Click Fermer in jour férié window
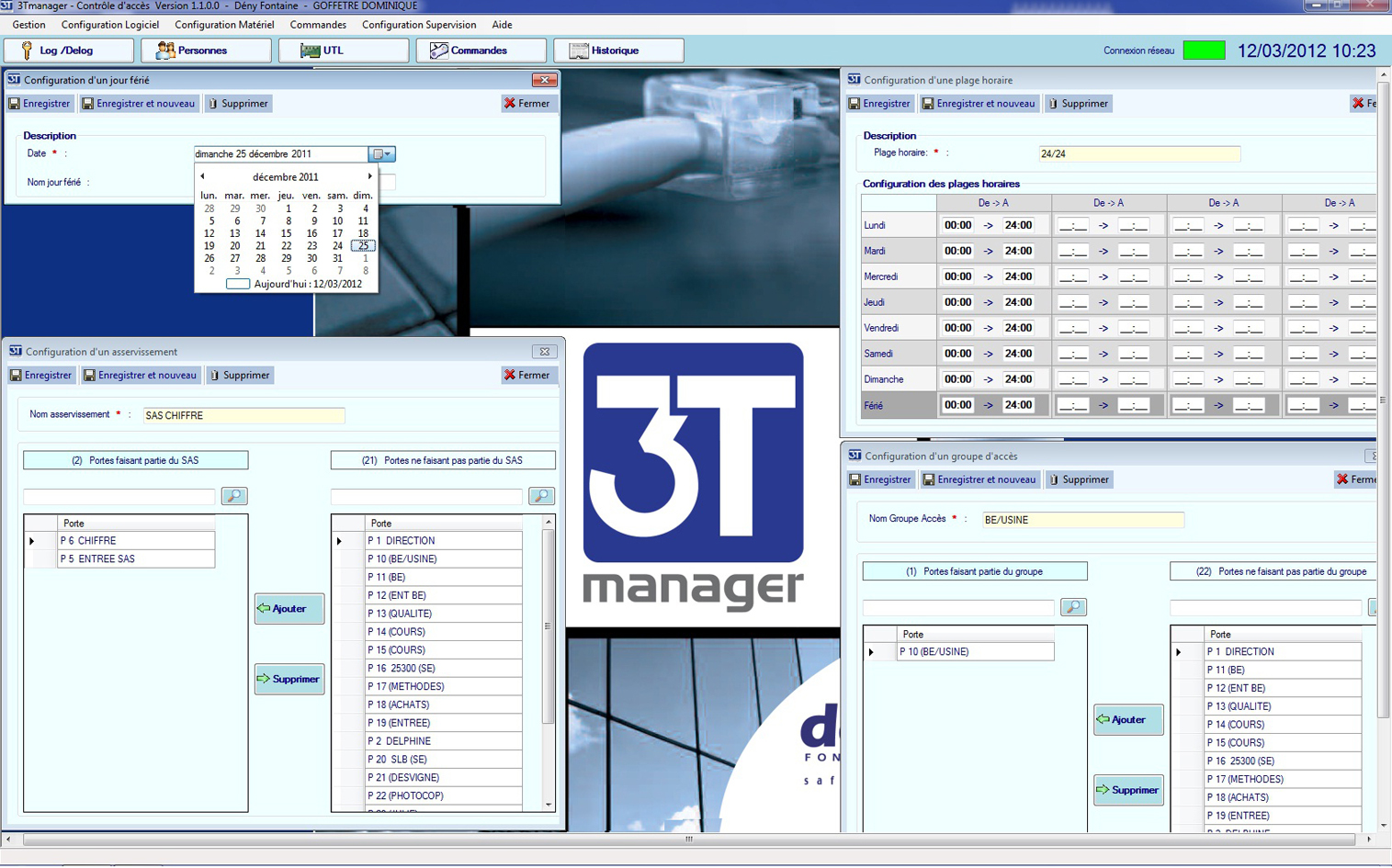This screenshot has width=1392, height=868. pyautogui.click(x=527, y=104)
